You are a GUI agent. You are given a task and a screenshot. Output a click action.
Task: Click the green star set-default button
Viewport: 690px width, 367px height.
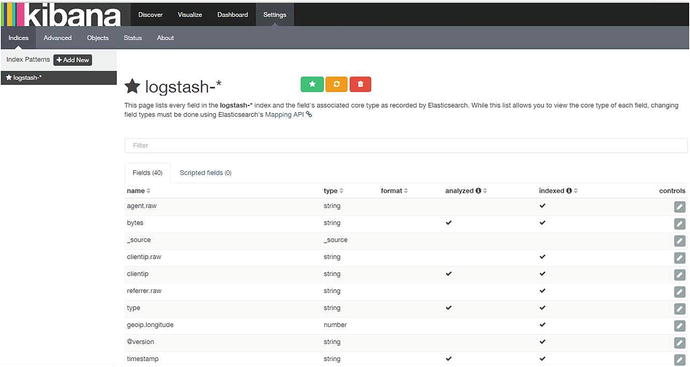pyautogui.click(x=312, y=84)
